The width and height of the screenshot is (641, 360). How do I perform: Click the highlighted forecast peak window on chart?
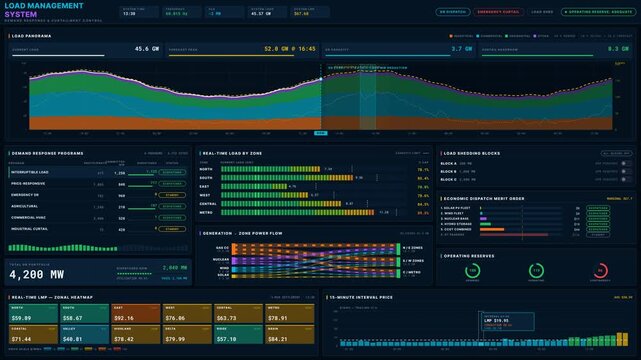pyautogui.click(x=368, y=98)
